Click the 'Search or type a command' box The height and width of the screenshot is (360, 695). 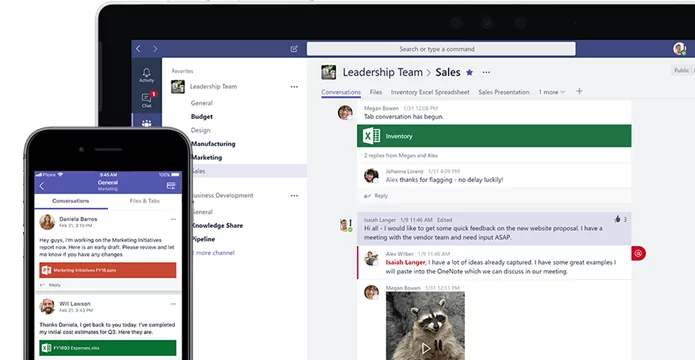(441, 49)
